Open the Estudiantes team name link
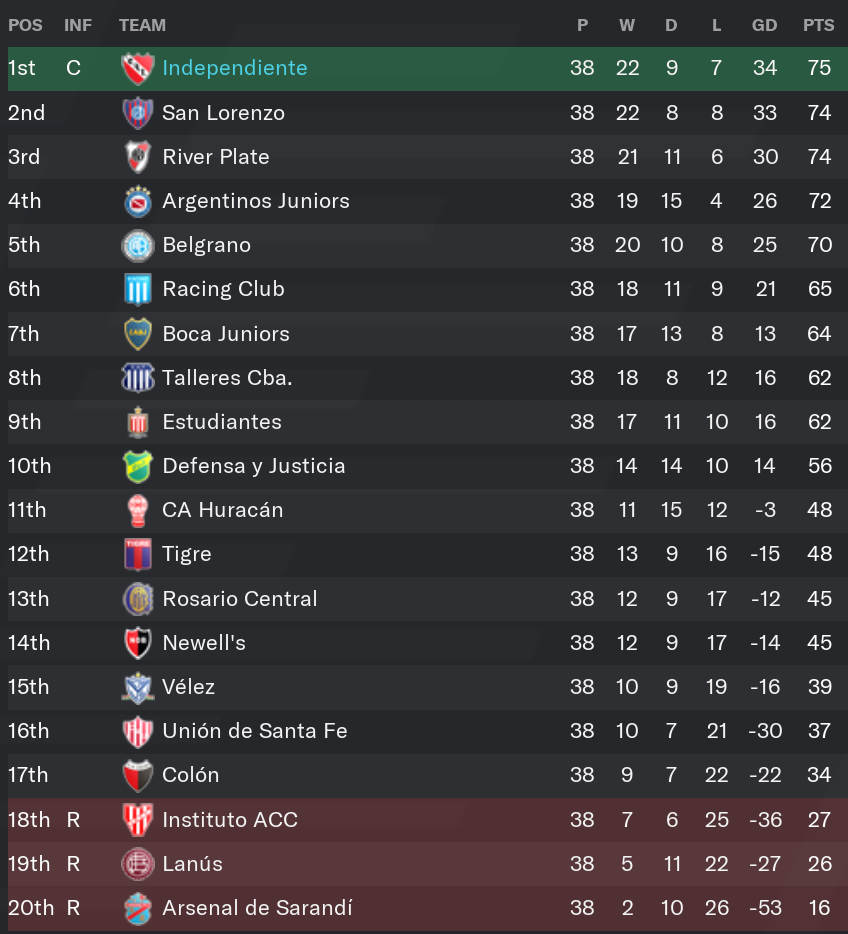Screen dimensions: 848x934 (x=222, y=422)
